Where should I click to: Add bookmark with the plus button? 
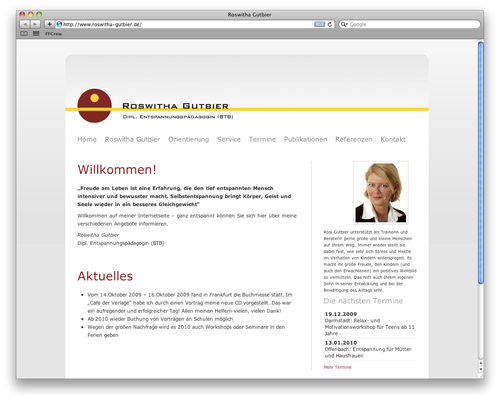49,24
